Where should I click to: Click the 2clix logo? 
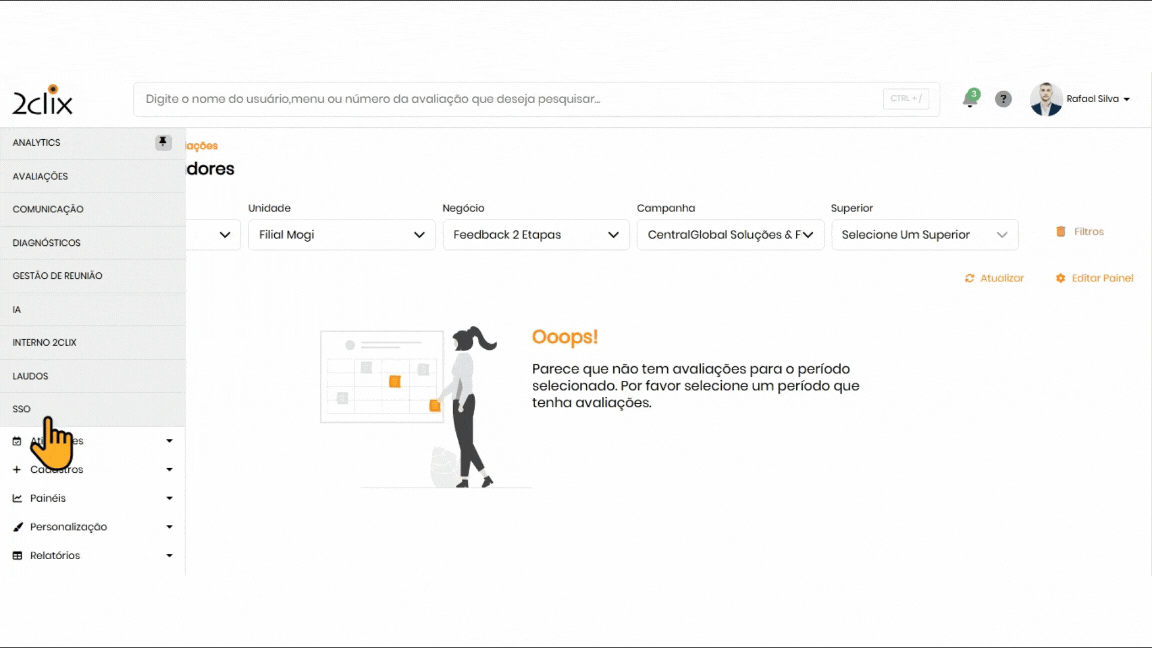(42, 100)
